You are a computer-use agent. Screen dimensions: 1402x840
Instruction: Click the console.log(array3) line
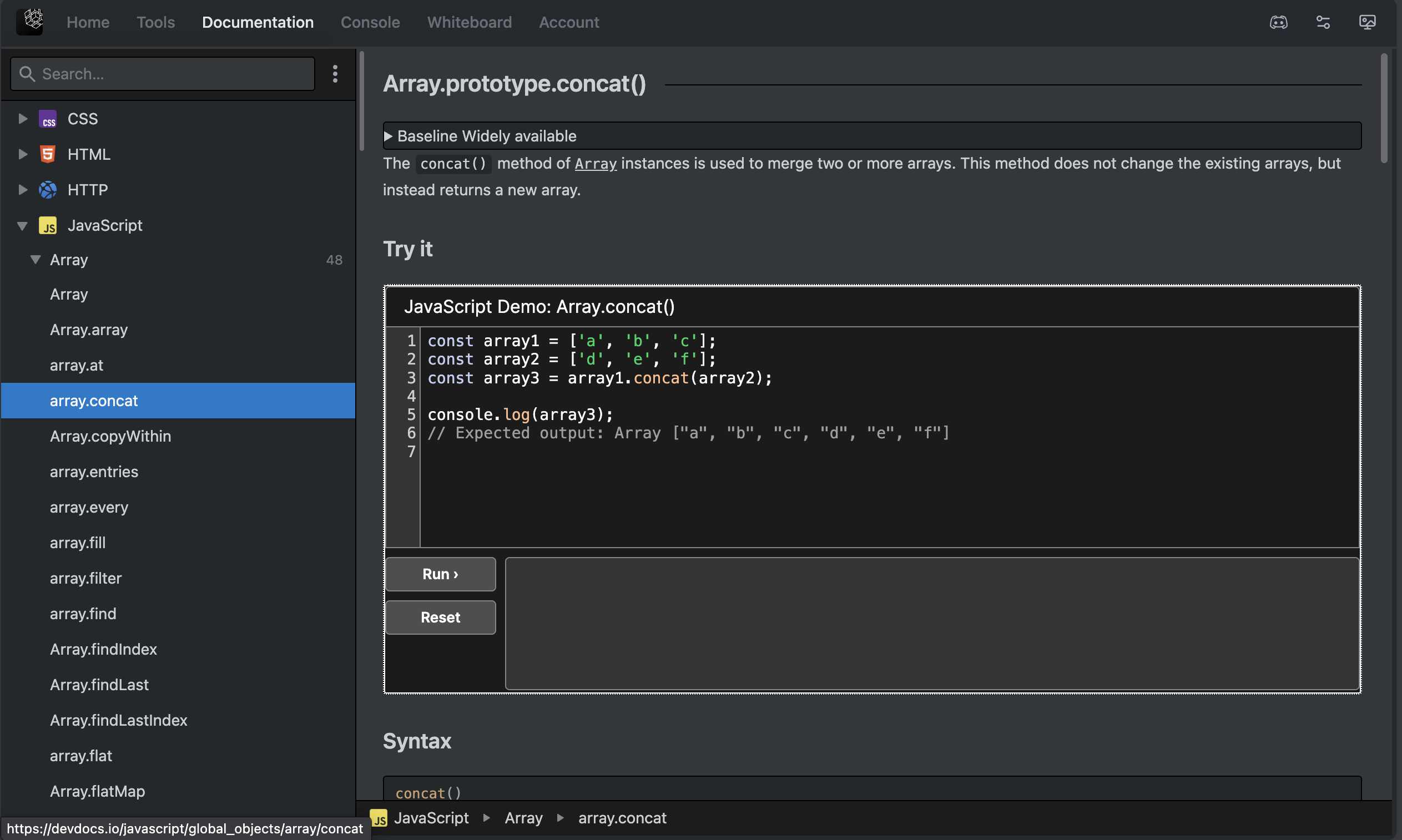coord(520,415)
